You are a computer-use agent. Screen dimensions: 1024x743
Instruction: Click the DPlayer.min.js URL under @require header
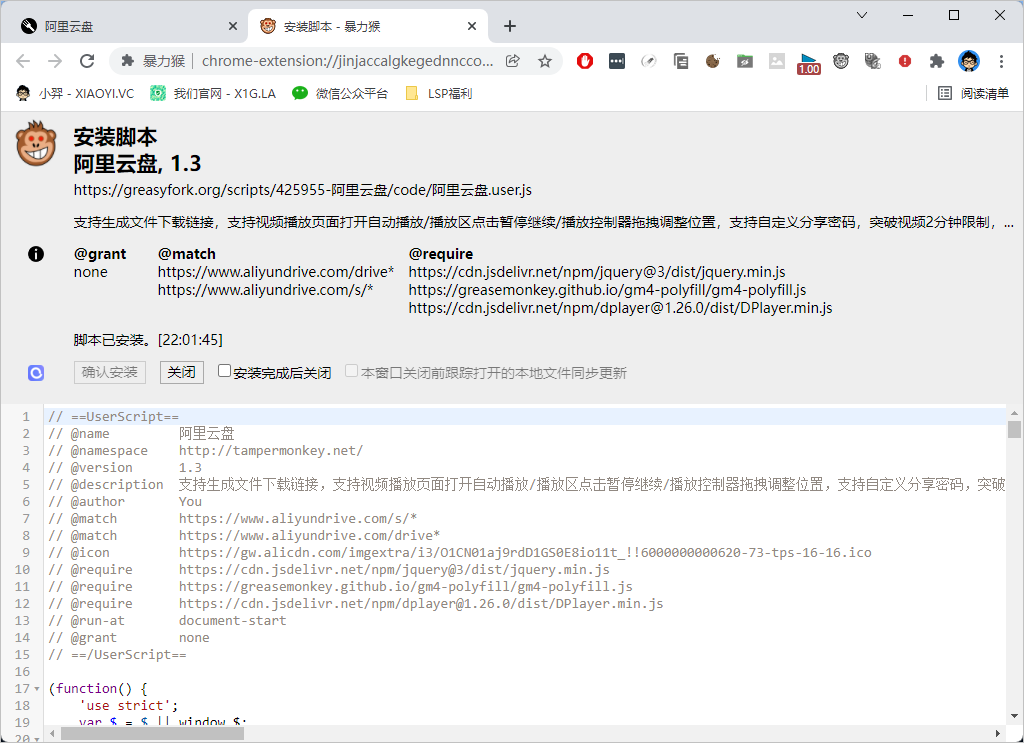(x=620, y=308)
